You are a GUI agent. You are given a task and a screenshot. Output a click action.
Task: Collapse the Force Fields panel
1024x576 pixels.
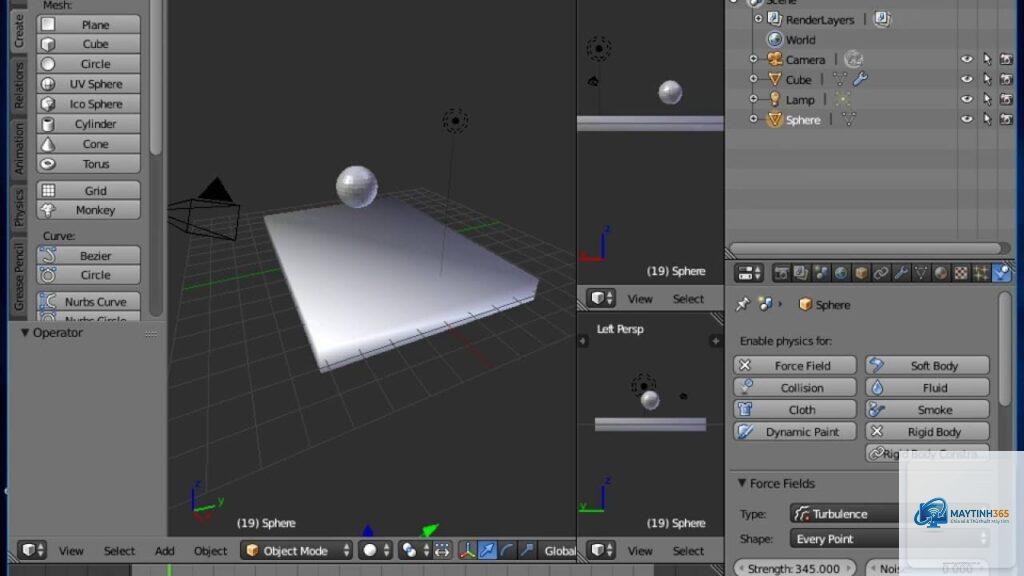[742, 483]
